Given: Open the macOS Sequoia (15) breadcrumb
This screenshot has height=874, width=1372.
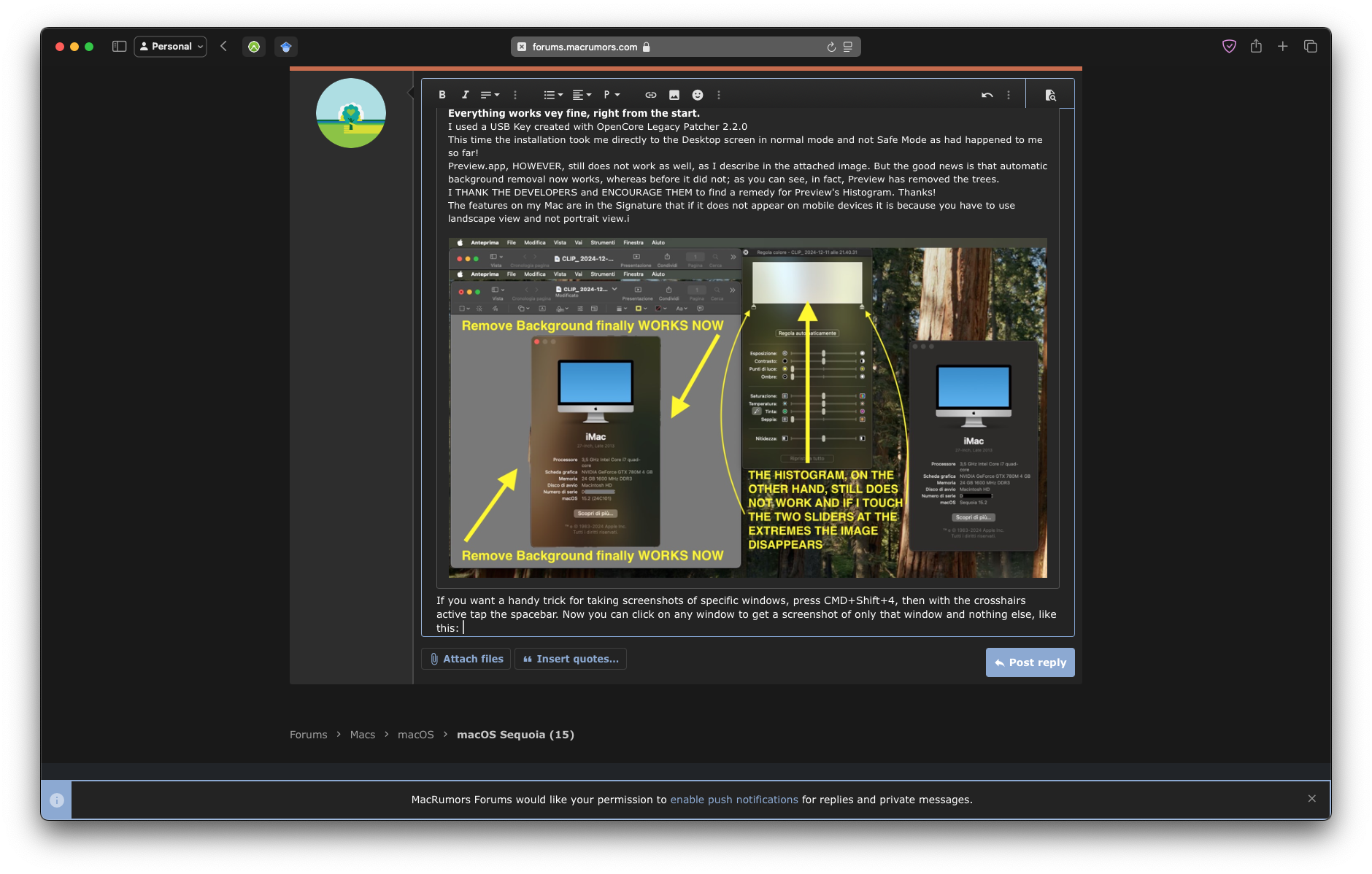Looking at the screenshot, I should pyautogui.click(x=515, y=735).
